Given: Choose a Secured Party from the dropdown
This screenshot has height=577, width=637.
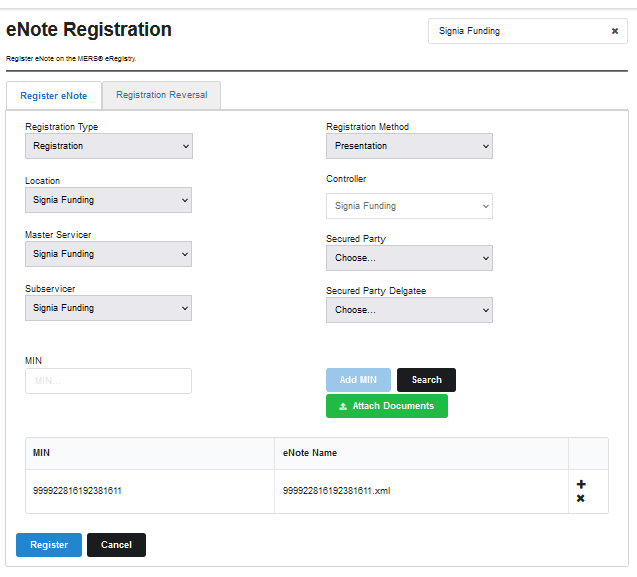Looking at the screenshot, I should pos(409,258).
